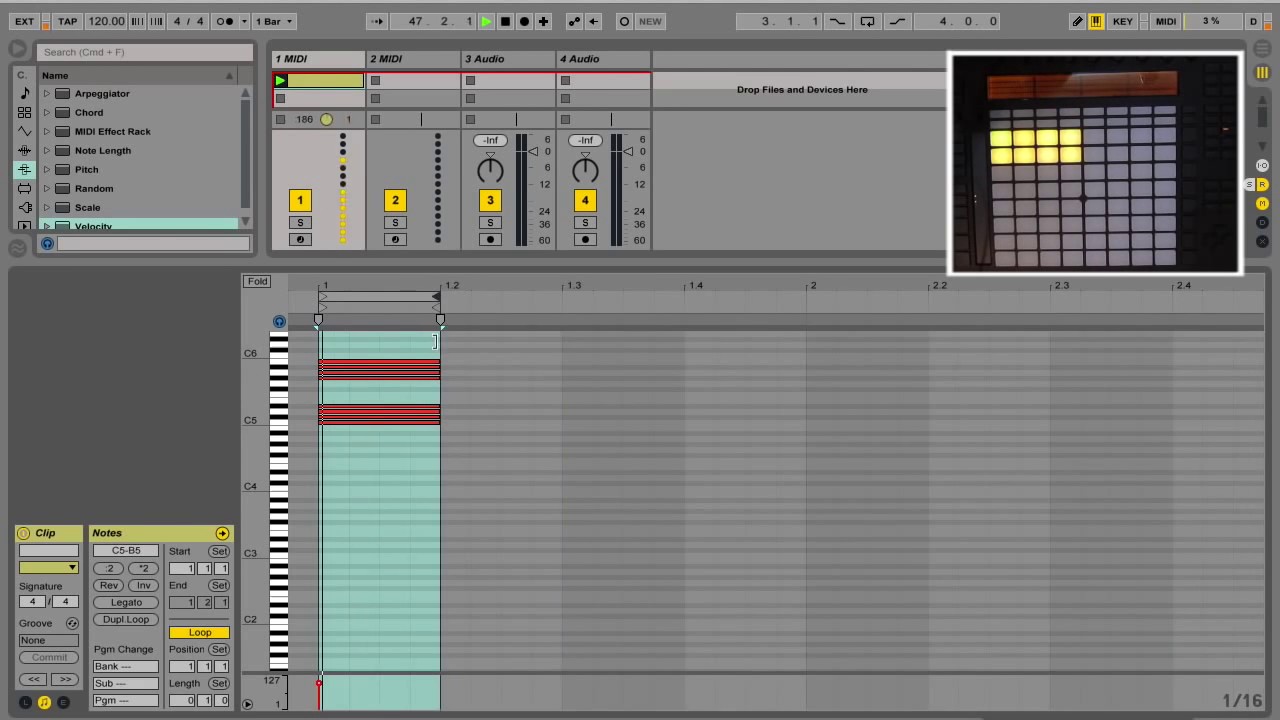The image size is (1280, 720).
Task: Select the 2 MIDI track header
Action: [413, 59]
